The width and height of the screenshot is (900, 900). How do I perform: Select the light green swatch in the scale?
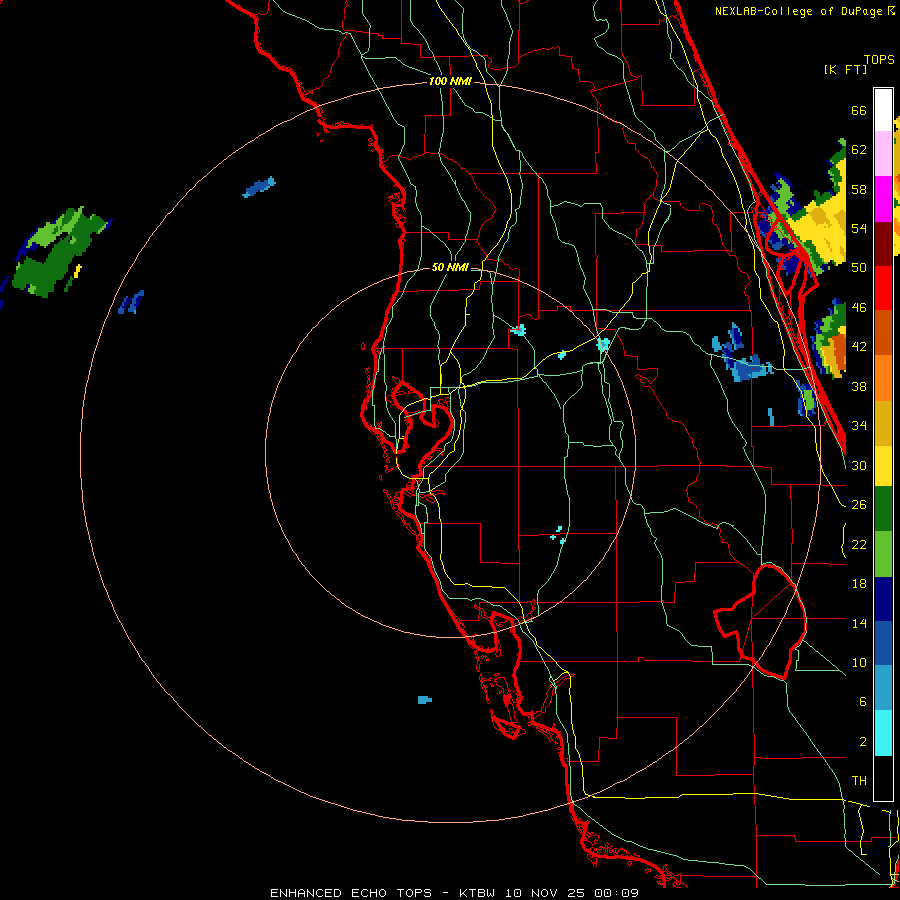[883, 554]
